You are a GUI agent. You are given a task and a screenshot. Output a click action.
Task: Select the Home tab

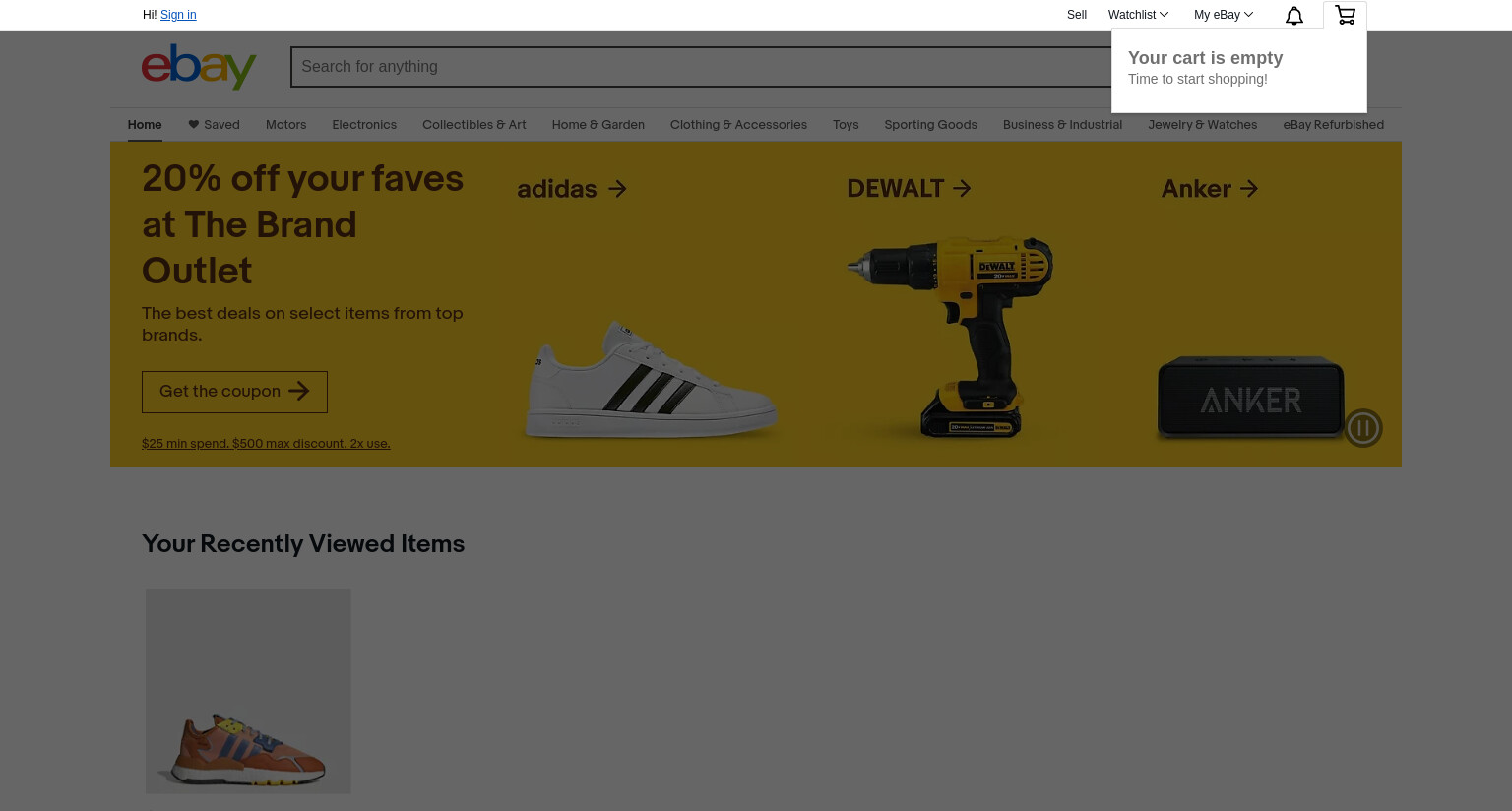click(145, 125)
